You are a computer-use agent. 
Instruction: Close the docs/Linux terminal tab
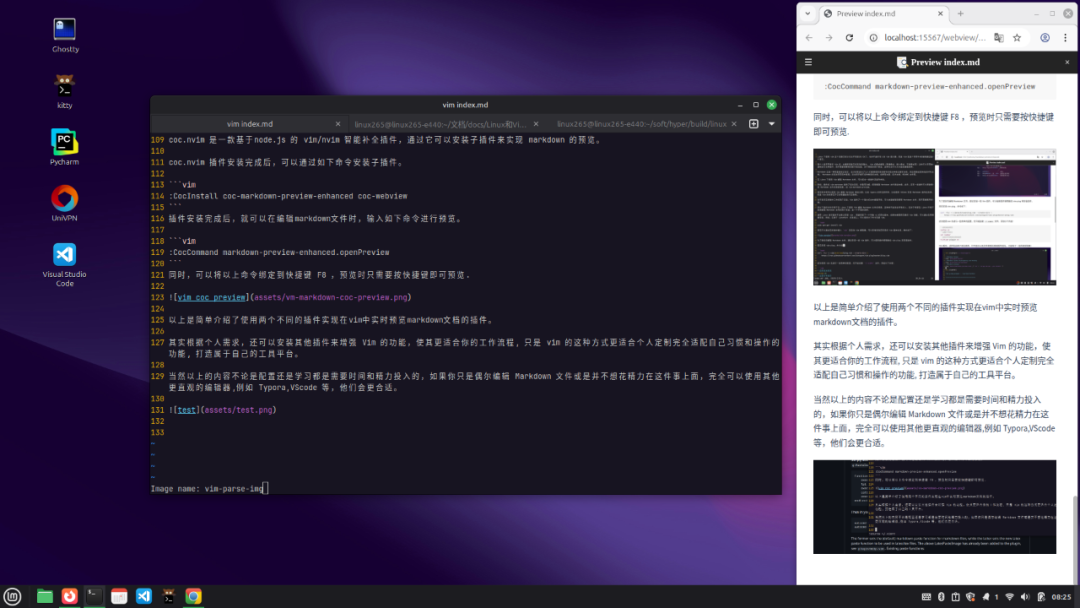536,124
